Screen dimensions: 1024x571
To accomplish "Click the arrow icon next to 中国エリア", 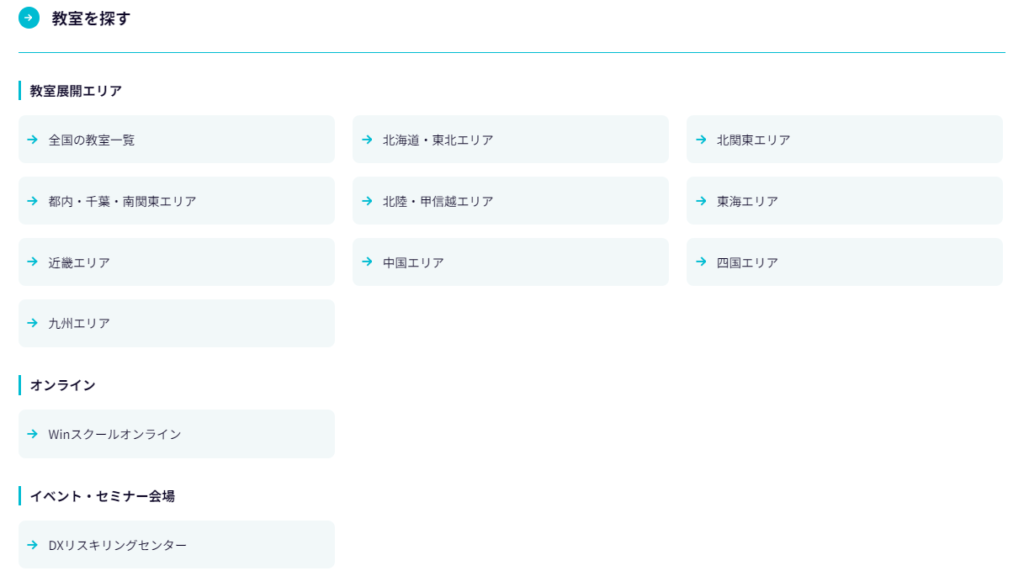I will (367, 262).
